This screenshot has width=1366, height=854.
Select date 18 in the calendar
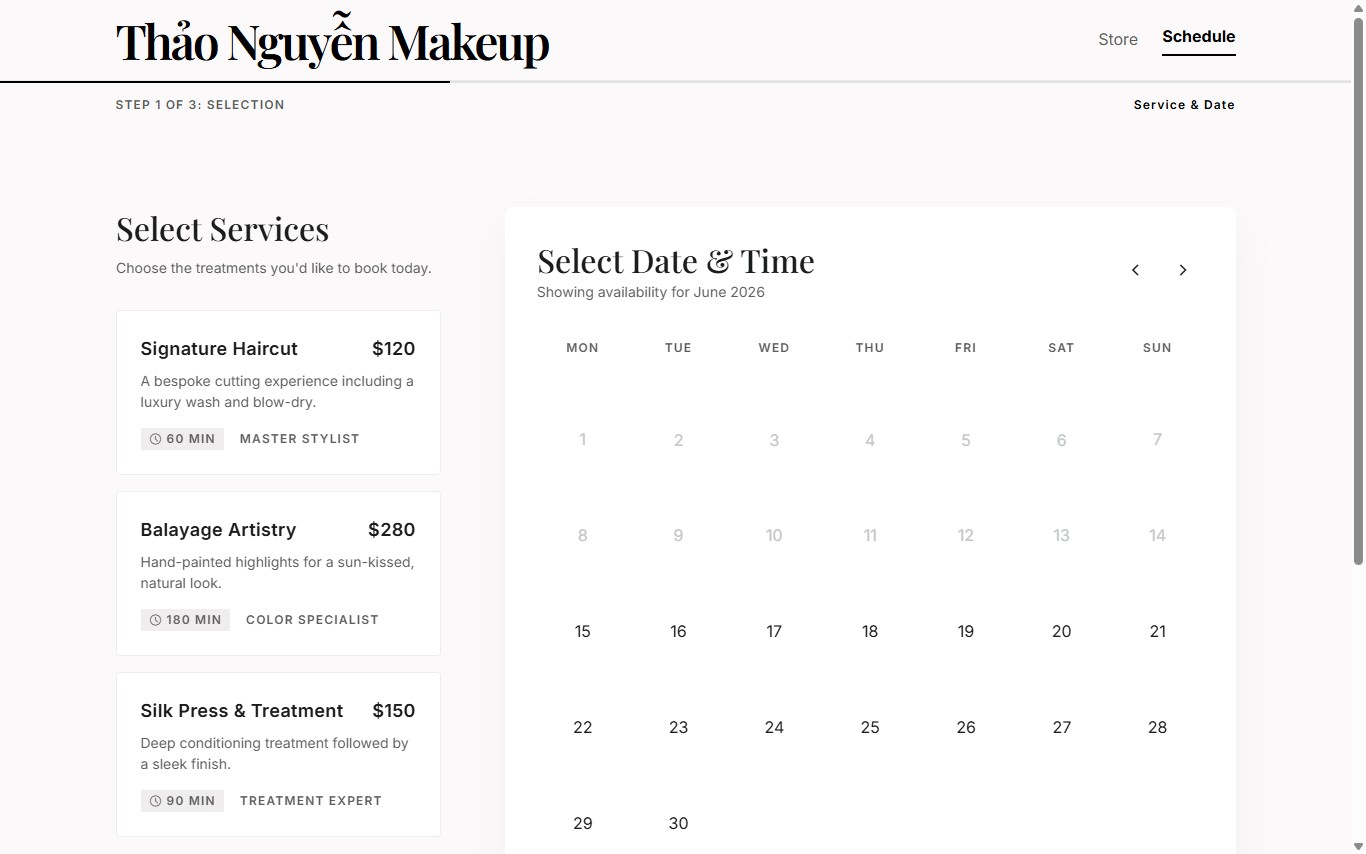(x=870, y=631)
